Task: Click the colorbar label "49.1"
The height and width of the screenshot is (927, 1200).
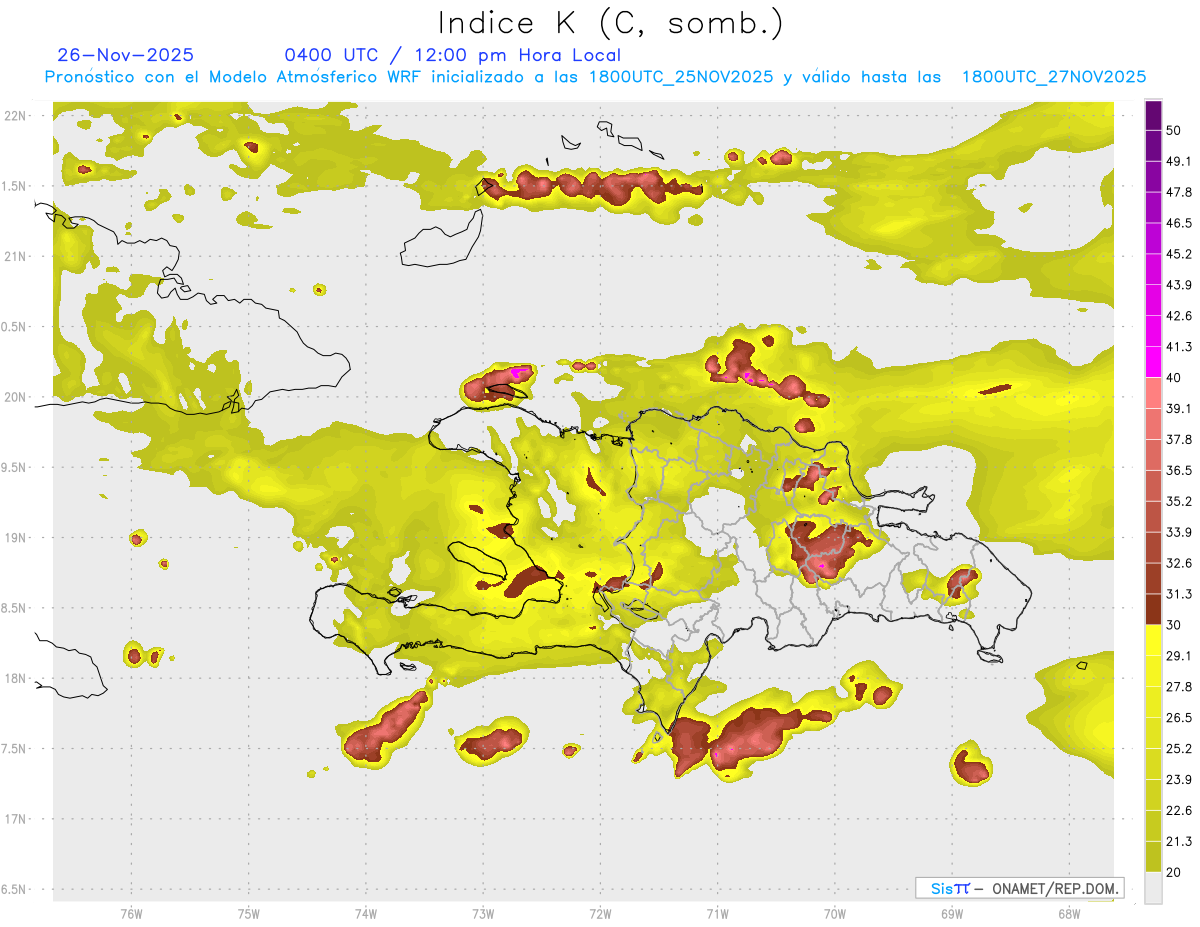Action: coord(1179,161)
